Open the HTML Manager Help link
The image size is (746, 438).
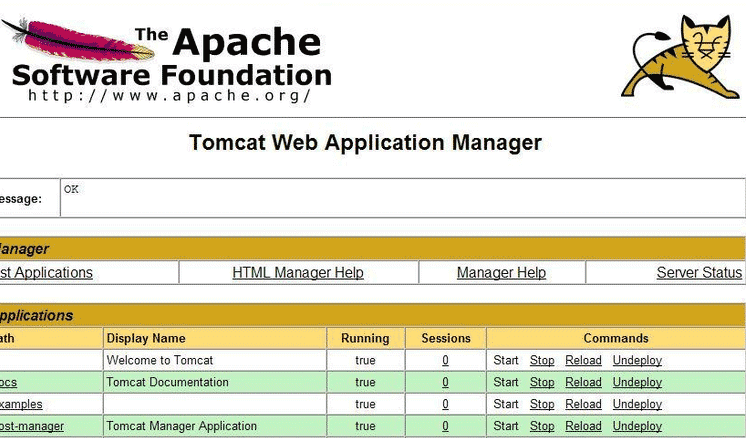coord(298,273)
